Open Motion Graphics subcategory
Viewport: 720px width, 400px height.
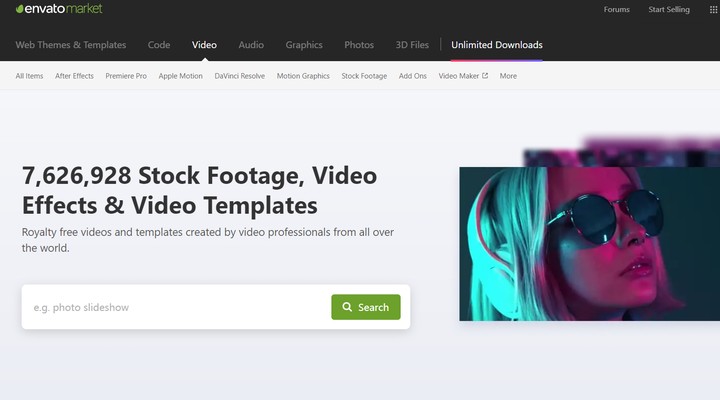(x=303, y=76)
